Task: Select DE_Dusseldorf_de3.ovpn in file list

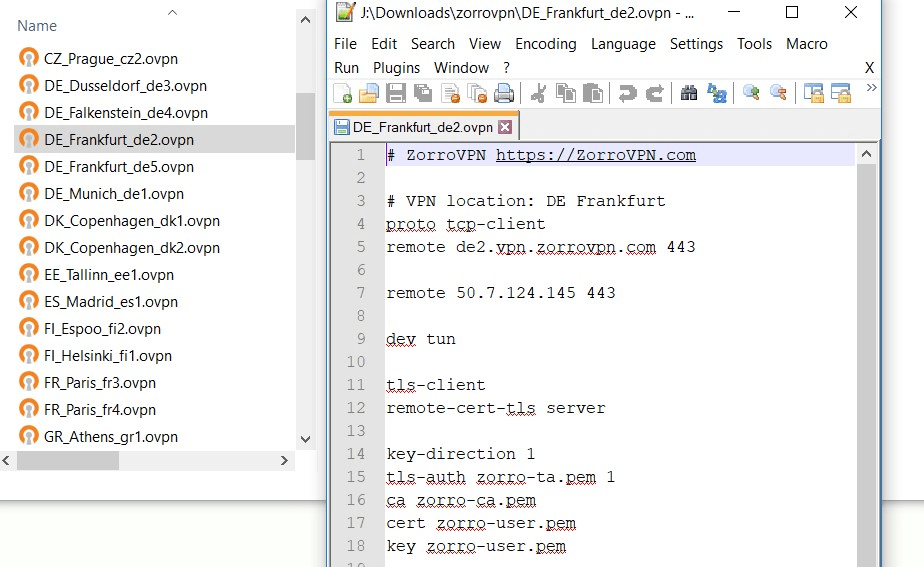Action: (126, 86)
